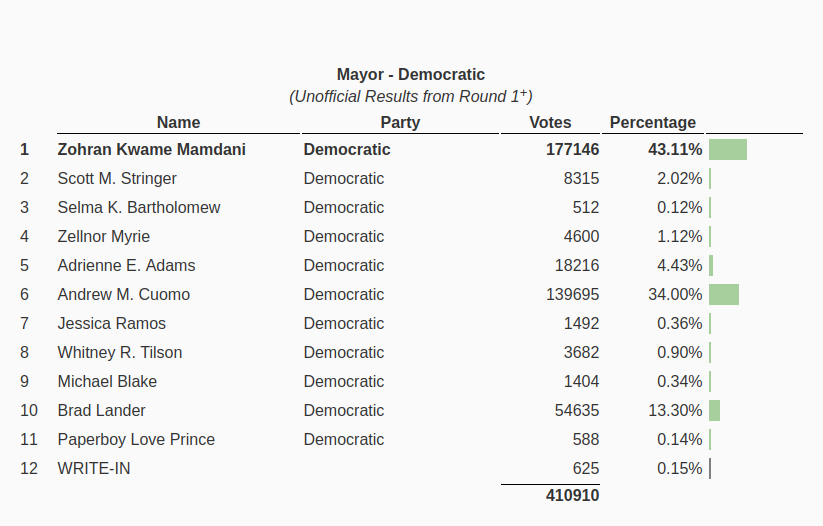Click Adrienne E. Adams's vote count 18216
Screen dimensions: 823x526
click(577, 266)
